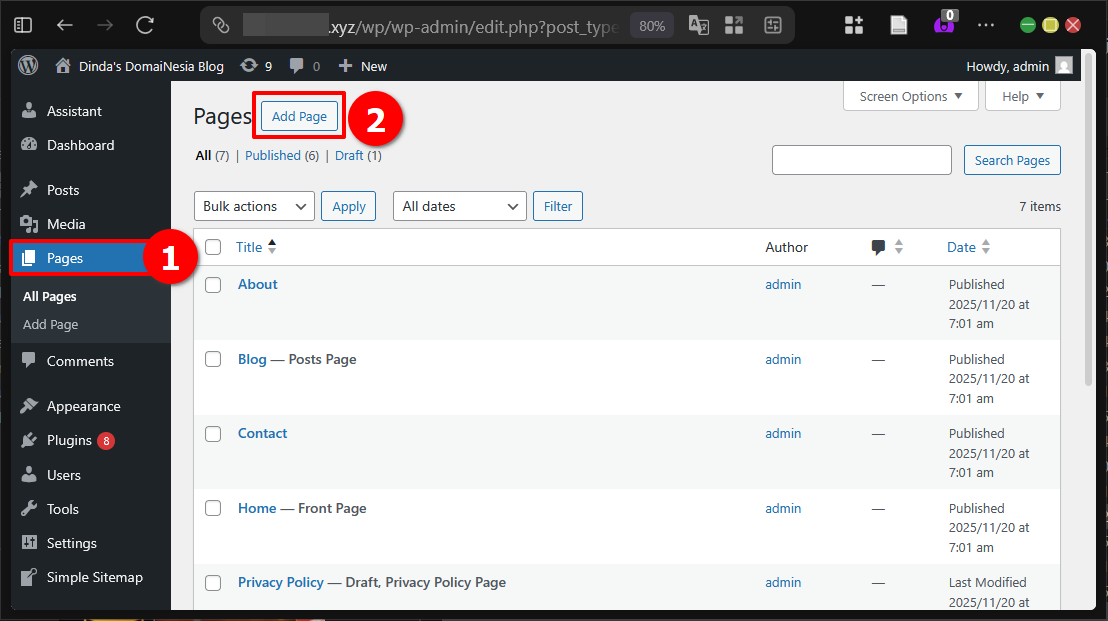Image resolution: width=1108 pixels, height=621 pixels.
Task: Select the checkbox for the Contact page
Action: [213, 434]
